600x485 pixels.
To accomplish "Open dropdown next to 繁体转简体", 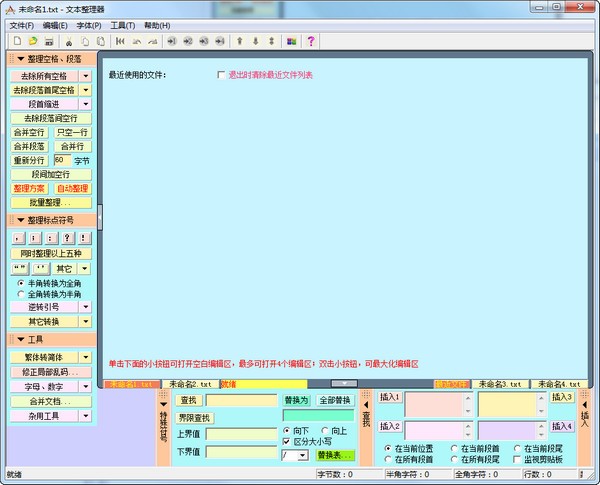I will [x=86, y=358].
